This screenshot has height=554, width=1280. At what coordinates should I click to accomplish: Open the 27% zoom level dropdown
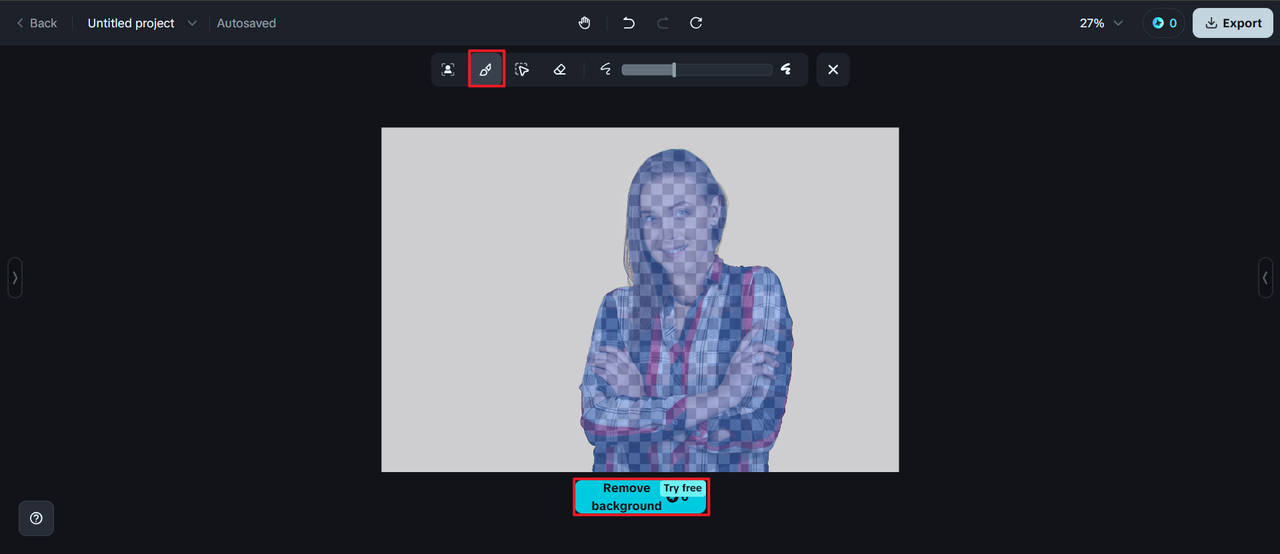click(1101, 23)
